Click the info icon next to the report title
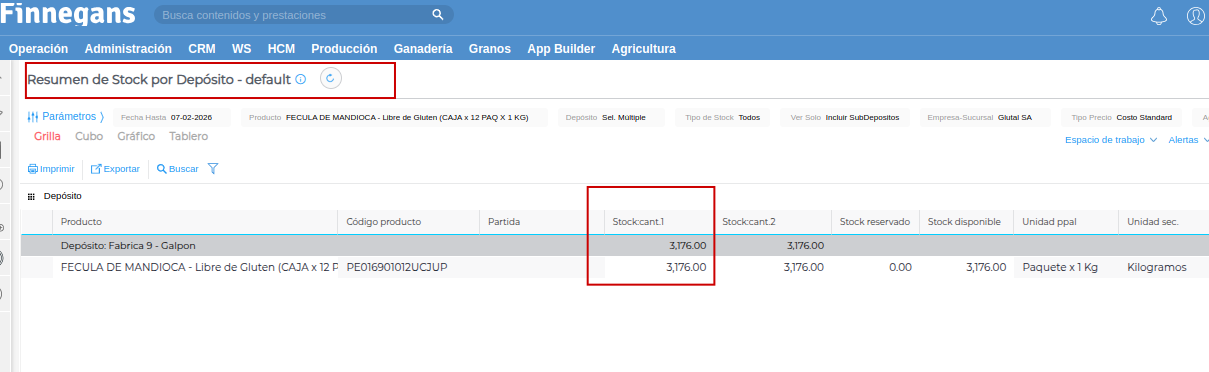 pos(301,78)
